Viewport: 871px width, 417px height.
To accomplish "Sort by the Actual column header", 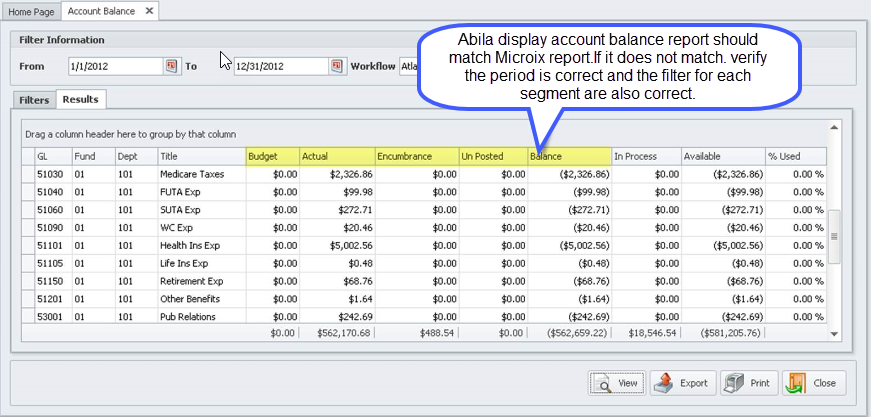I will [x=337, y=156].
